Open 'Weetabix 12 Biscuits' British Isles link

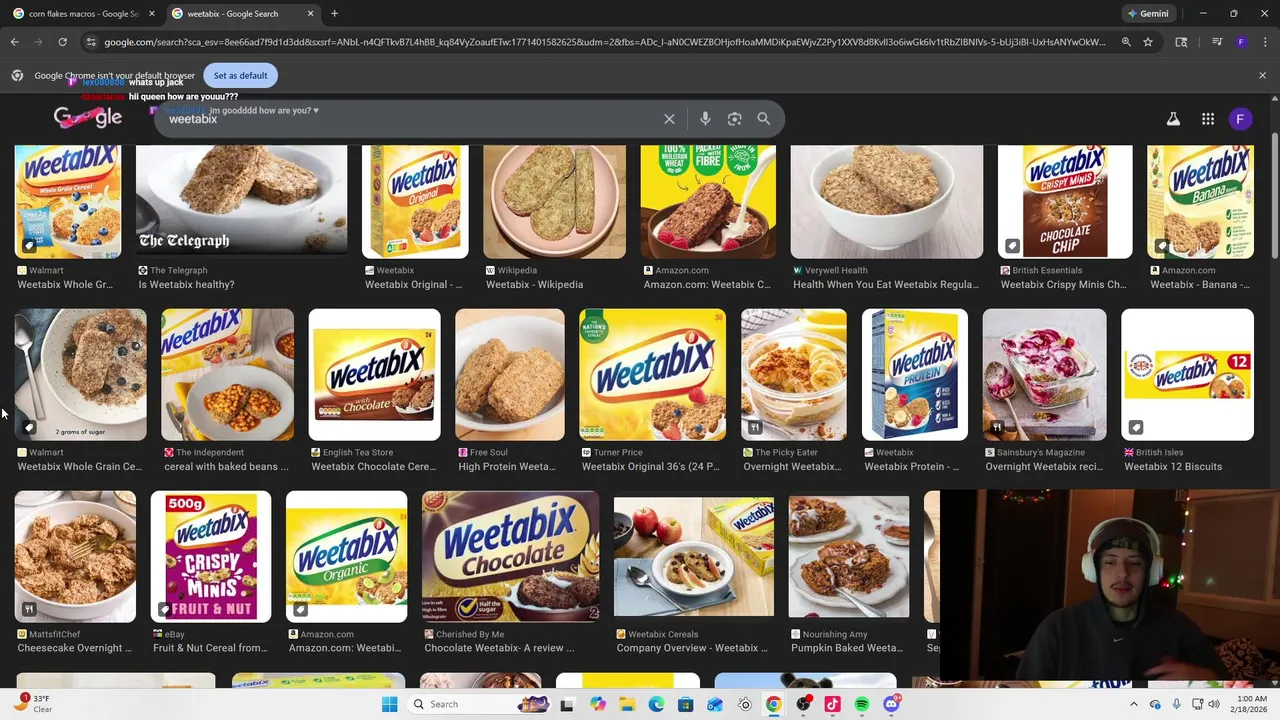click(x=1173, y=467)
